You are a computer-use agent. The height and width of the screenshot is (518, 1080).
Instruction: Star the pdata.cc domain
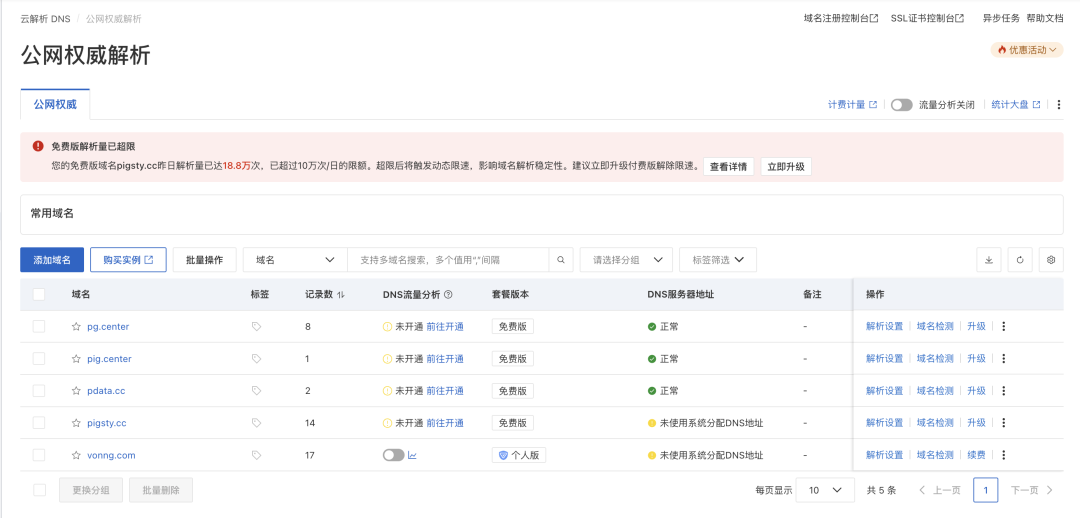click(x=76, y=391)
